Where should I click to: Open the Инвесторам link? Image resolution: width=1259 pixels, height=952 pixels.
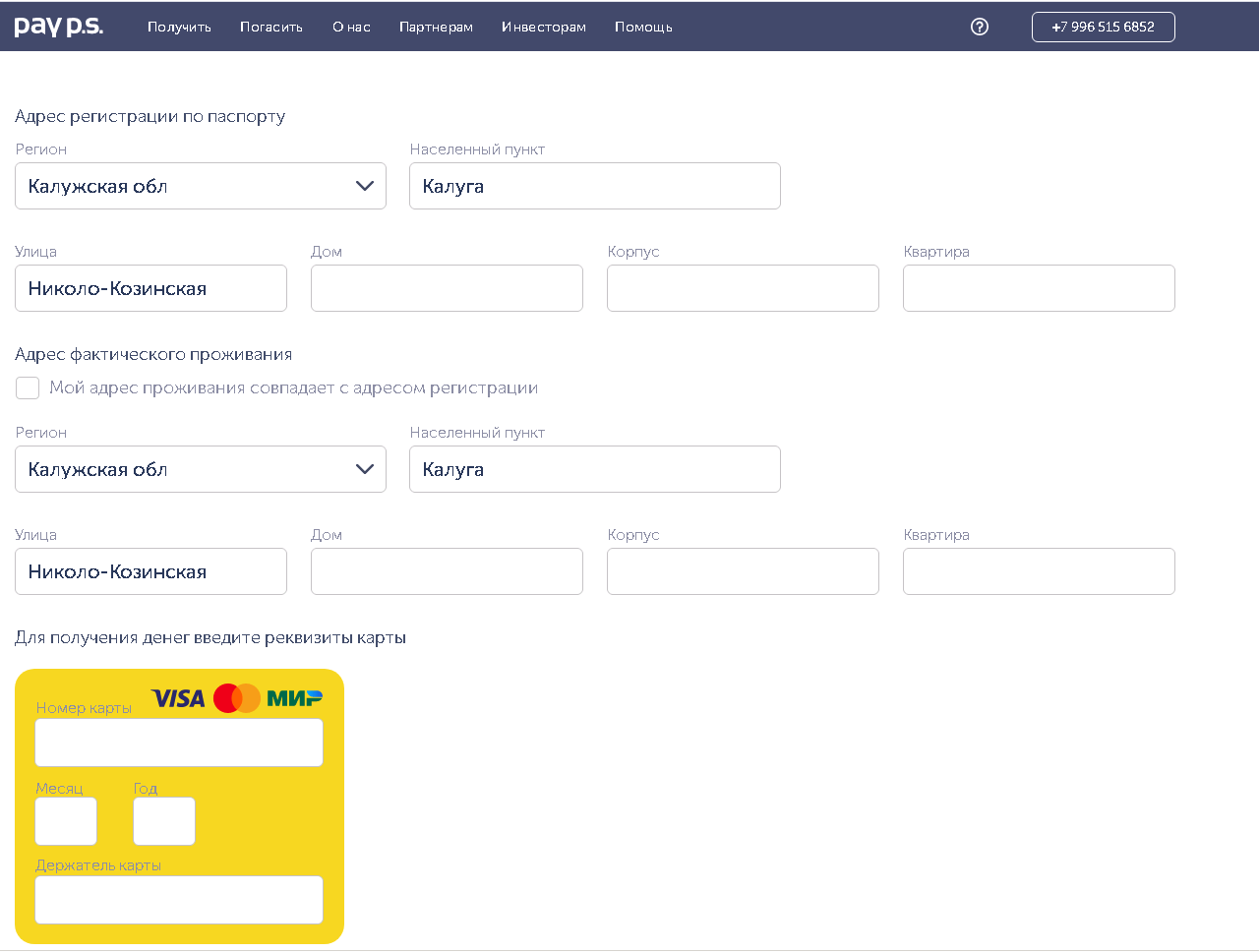point(543,27)
